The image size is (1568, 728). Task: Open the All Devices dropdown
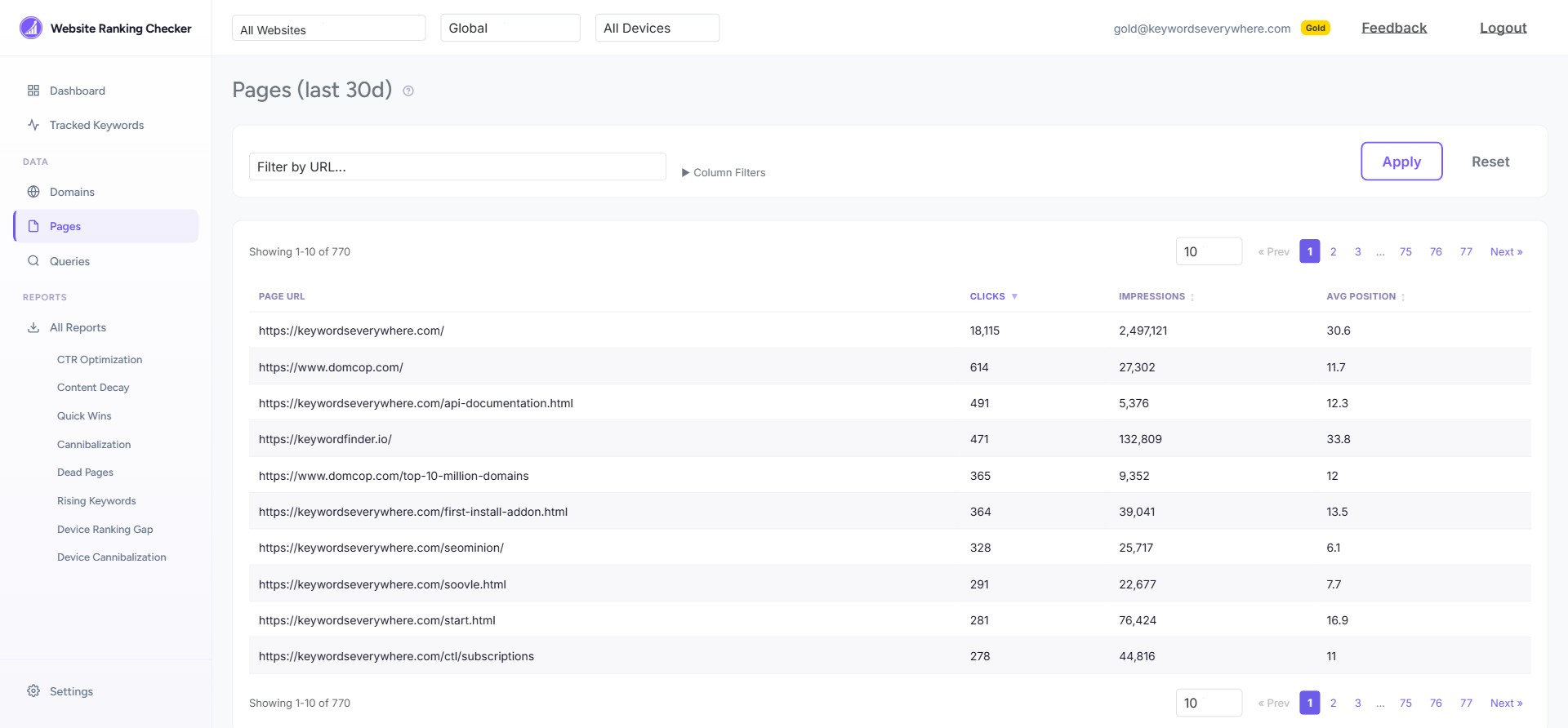tap(657, 28)
